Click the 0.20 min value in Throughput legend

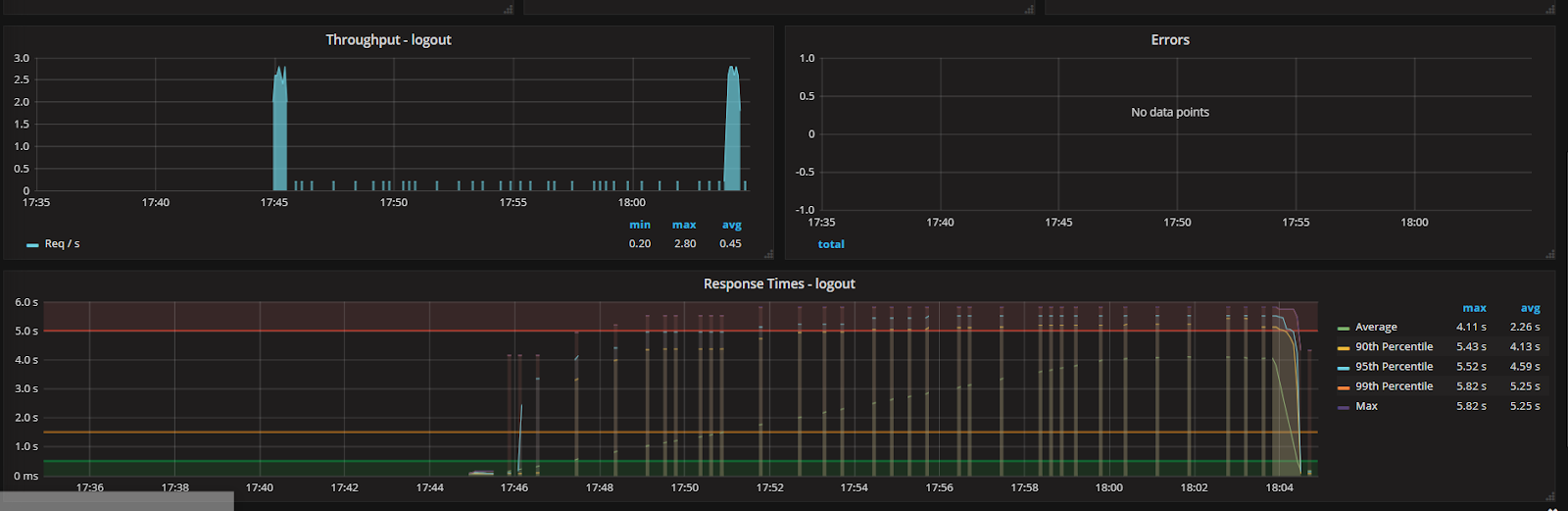click(640, 244)
